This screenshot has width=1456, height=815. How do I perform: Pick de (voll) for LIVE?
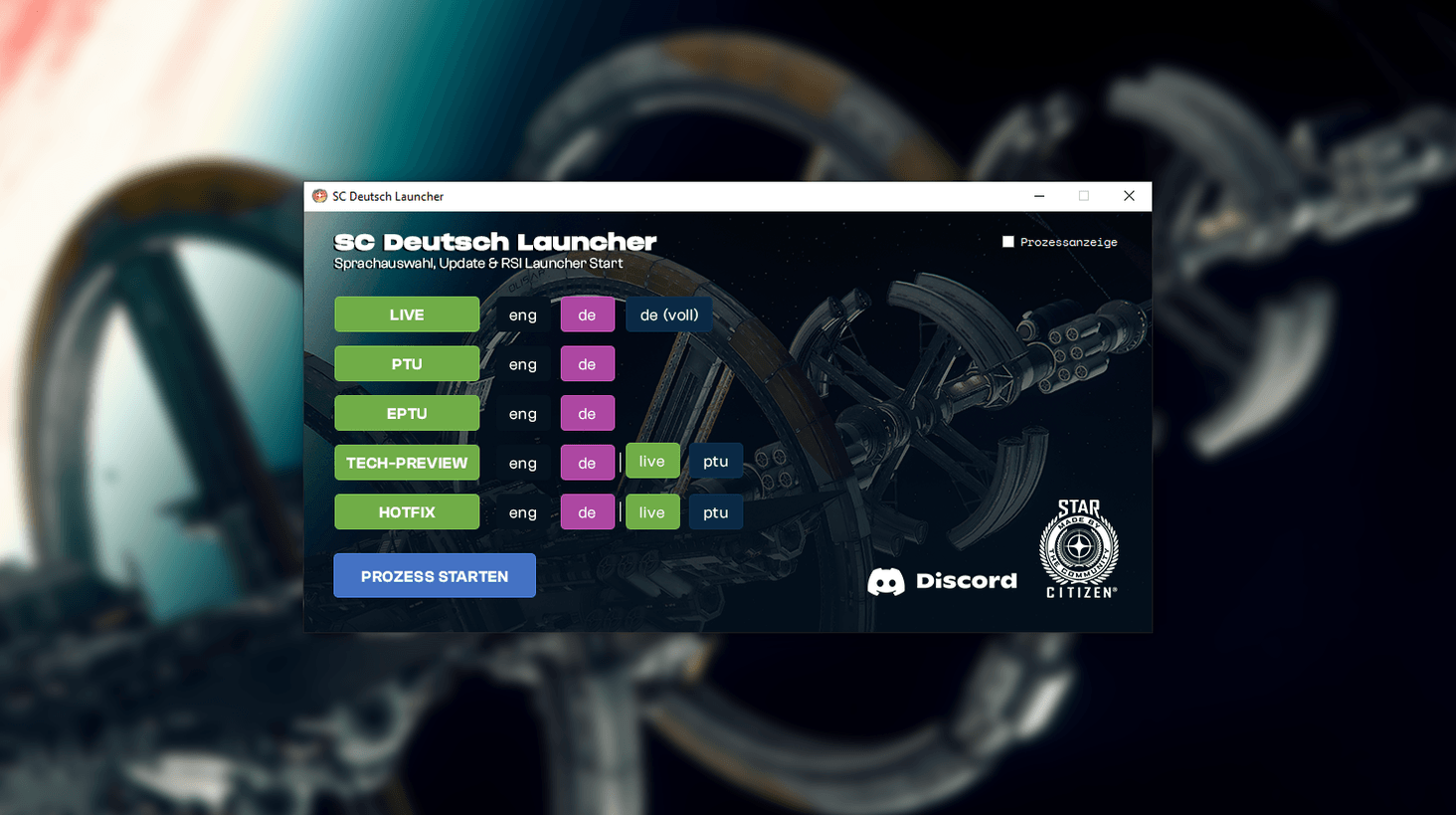(x=668, y=314)
